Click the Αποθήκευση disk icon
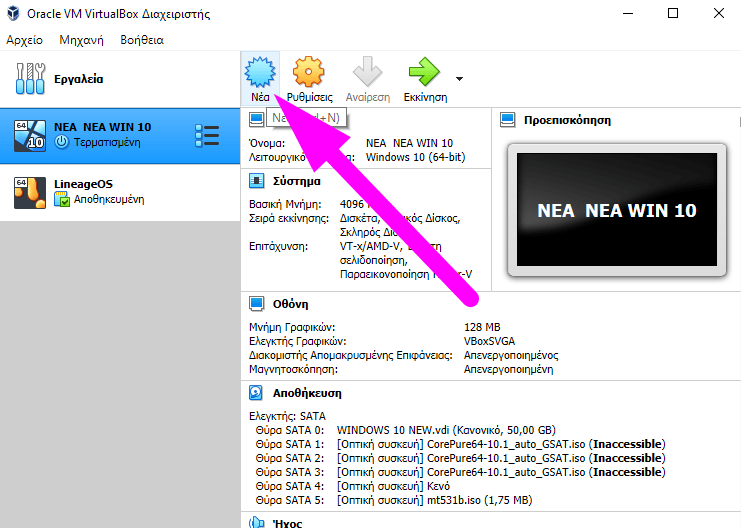 point(256,393)
